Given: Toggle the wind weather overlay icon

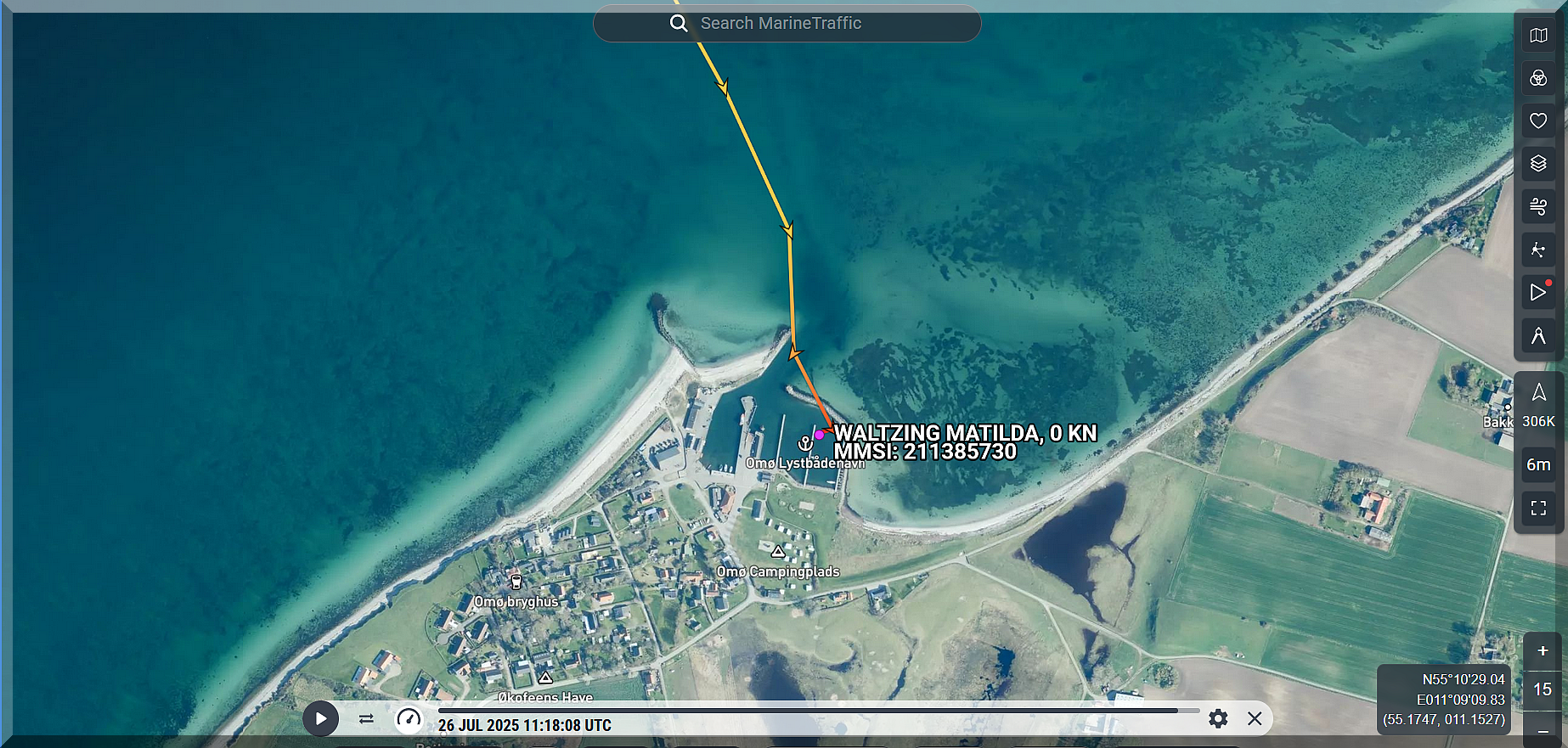Looking at the screenshot, I should pos(1538,206).
